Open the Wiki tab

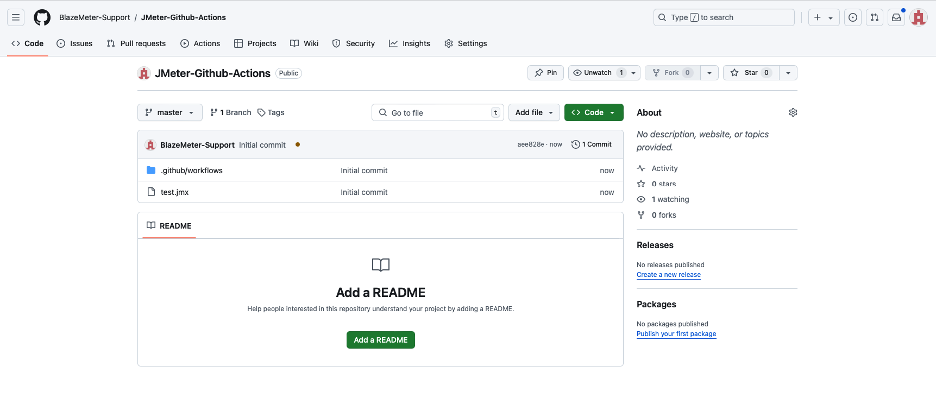304,44
